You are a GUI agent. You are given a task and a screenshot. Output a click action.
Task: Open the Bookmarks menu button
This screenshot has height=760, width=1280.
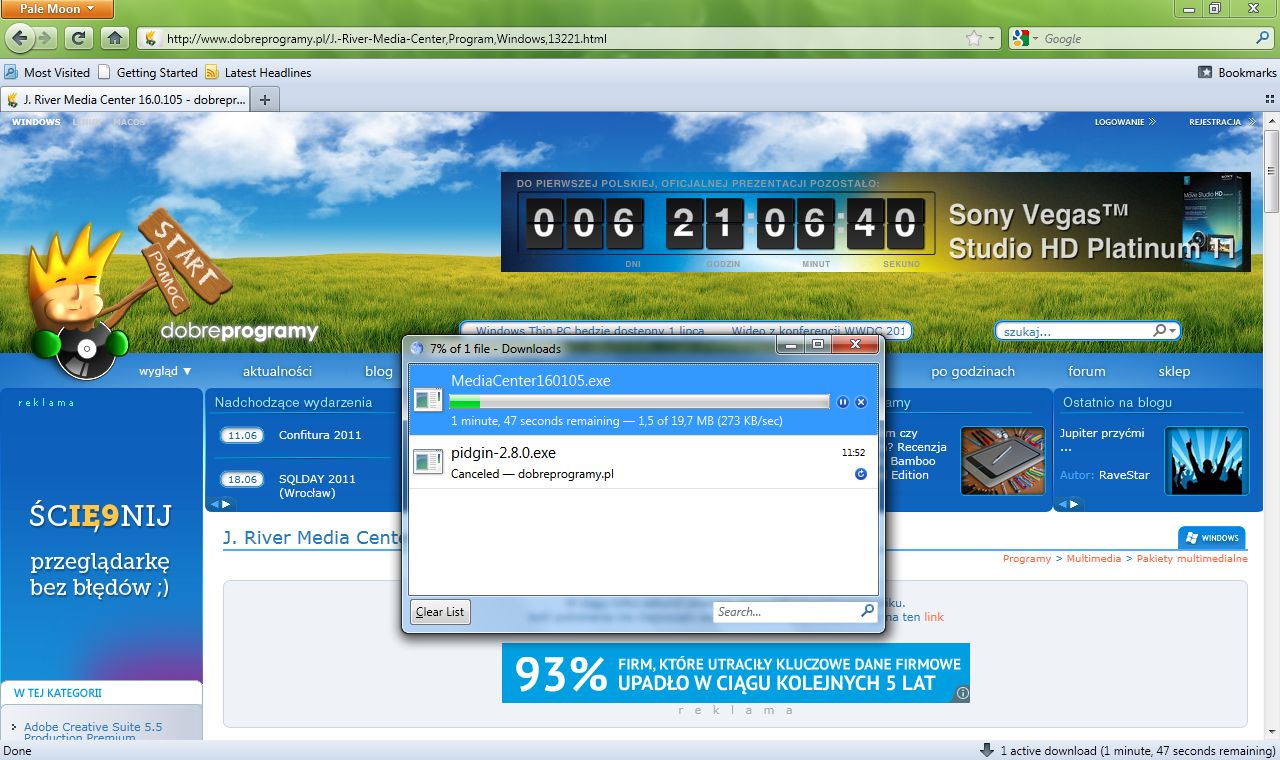tap(1237, 72)
